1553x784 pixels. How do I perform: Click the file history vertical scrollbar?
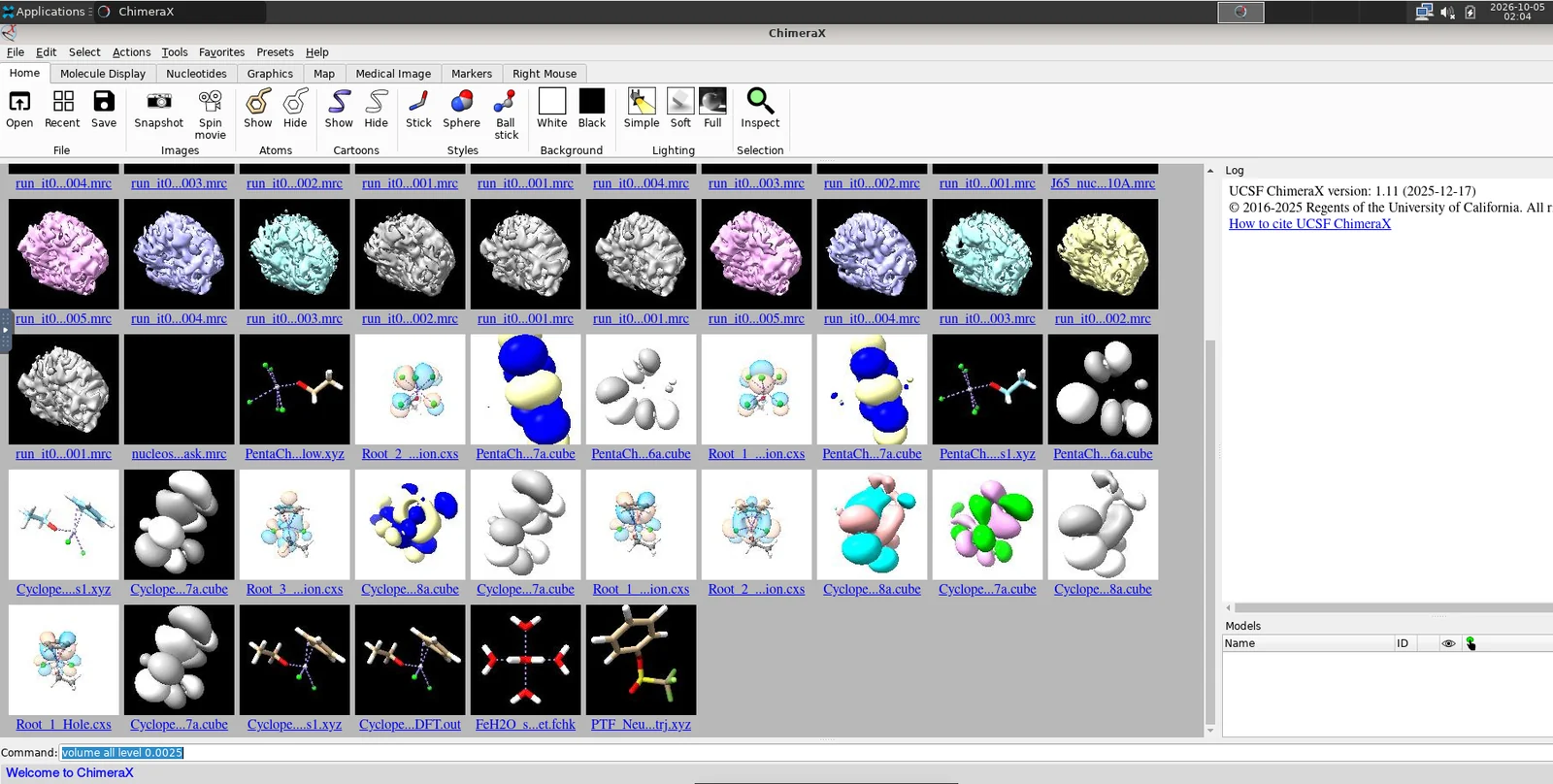point(1209,531)
